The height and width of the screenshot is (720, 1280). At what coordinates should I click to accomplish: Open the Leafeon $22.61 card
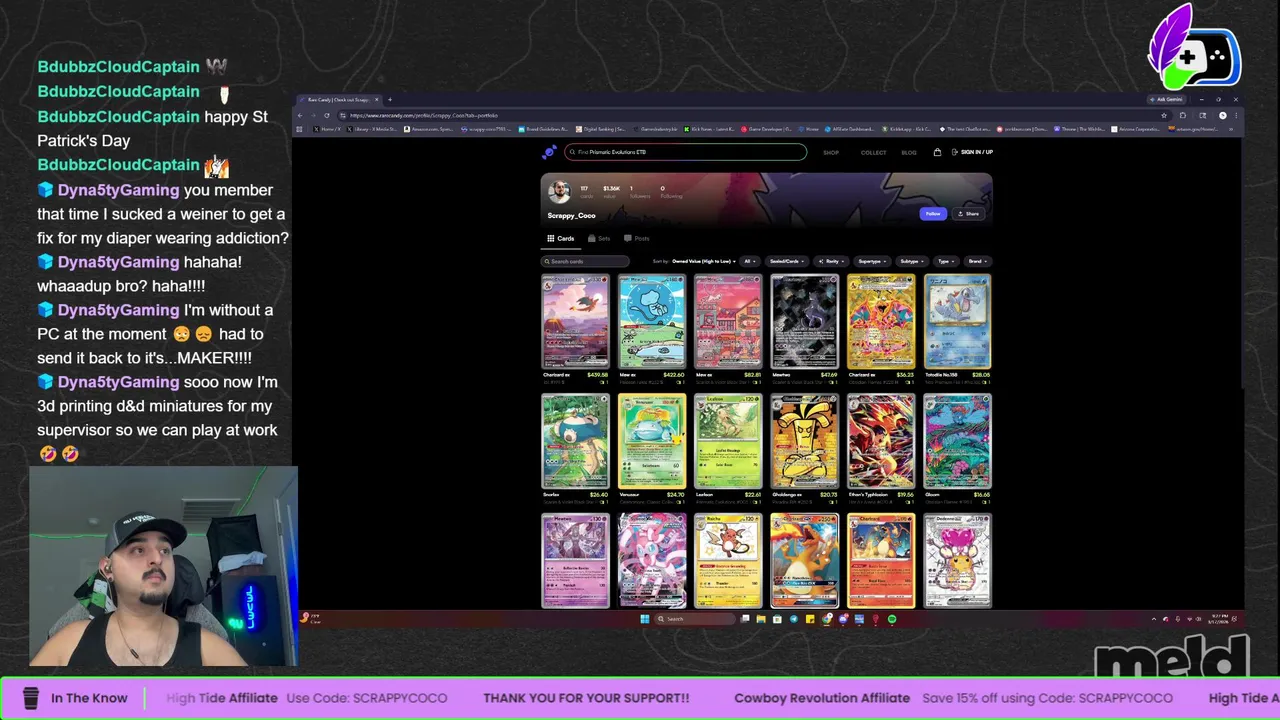pos(728,441)
